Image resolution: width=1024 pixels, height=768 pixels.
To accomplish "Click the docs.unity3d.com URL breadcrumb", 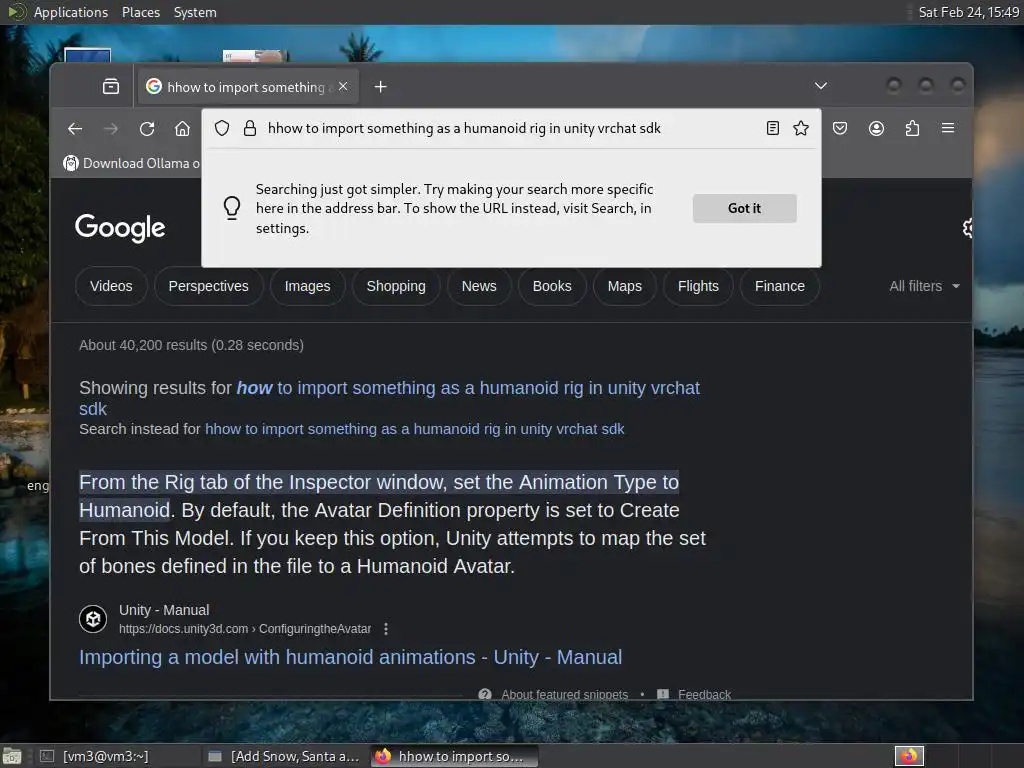I will (x=245, y=629).
